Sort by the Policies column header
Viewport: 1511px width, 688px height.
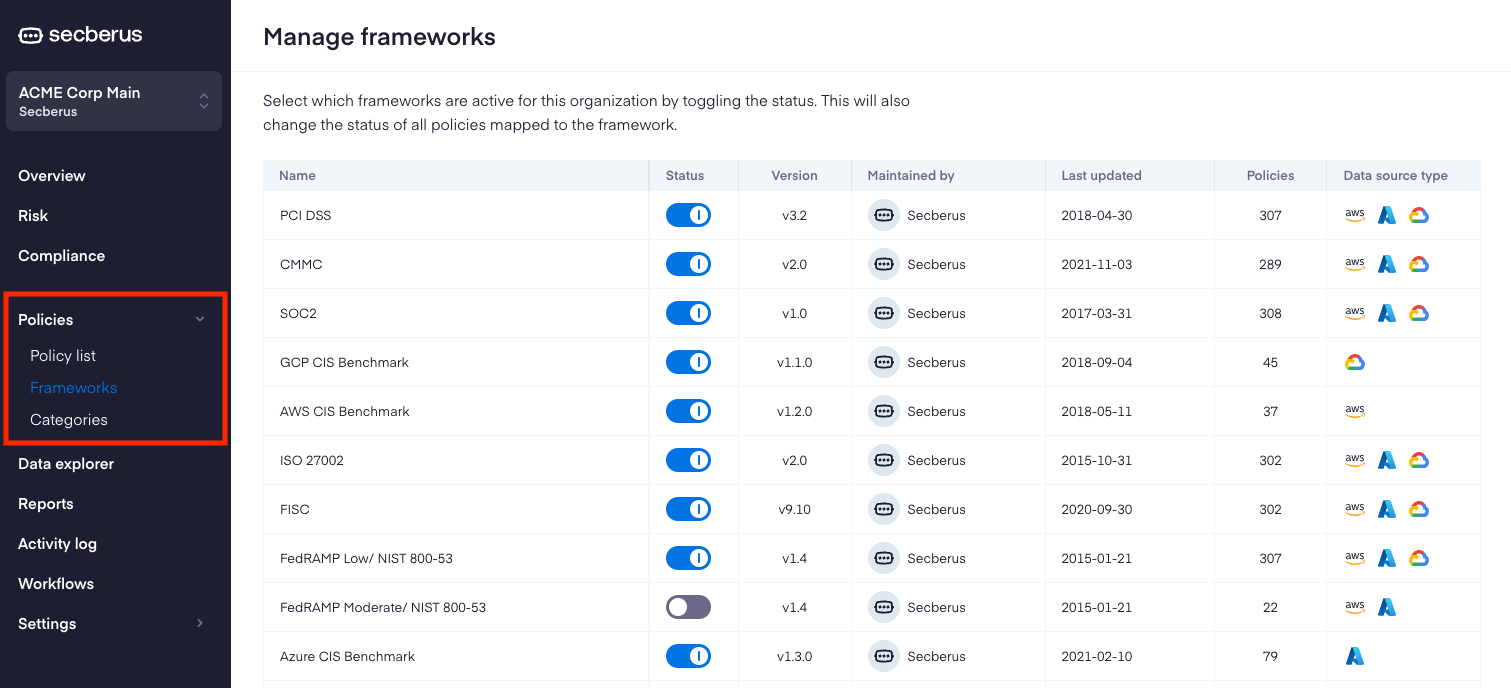[x=1270, y=175]
